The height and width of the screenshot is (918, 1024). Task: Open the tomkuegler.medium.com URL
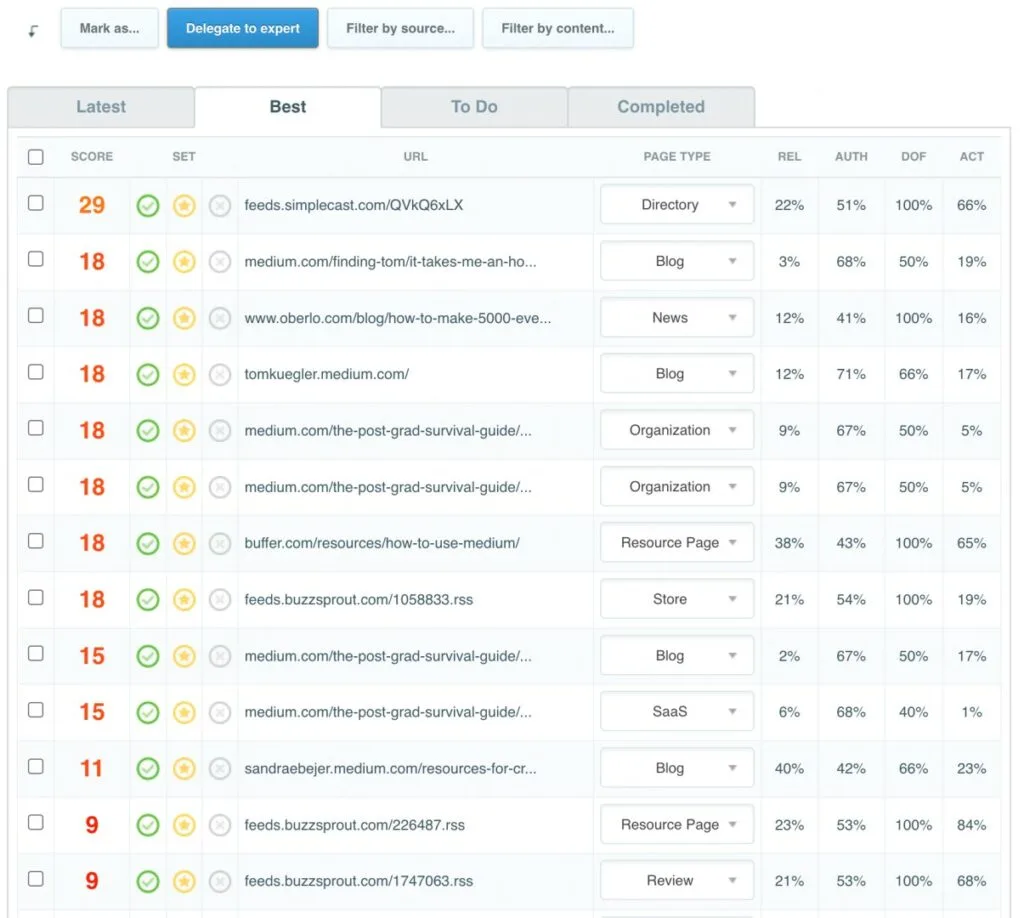[327, 374]
